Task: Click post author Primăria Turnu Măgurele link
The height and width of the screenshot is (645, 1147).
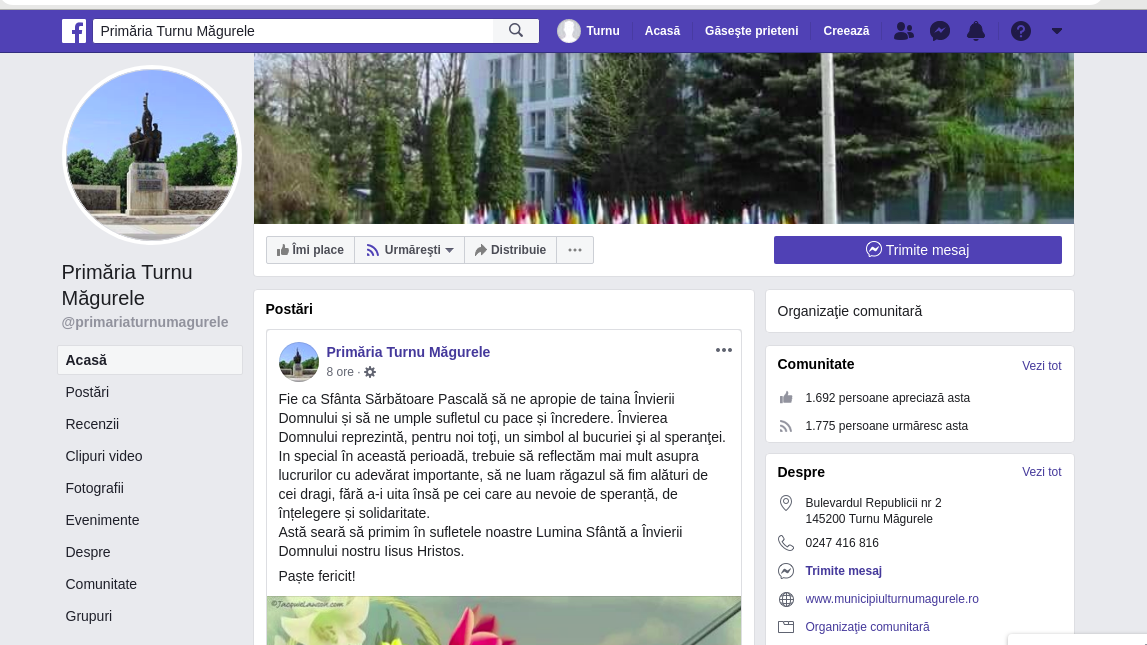Action: click(x=408, y=352)
